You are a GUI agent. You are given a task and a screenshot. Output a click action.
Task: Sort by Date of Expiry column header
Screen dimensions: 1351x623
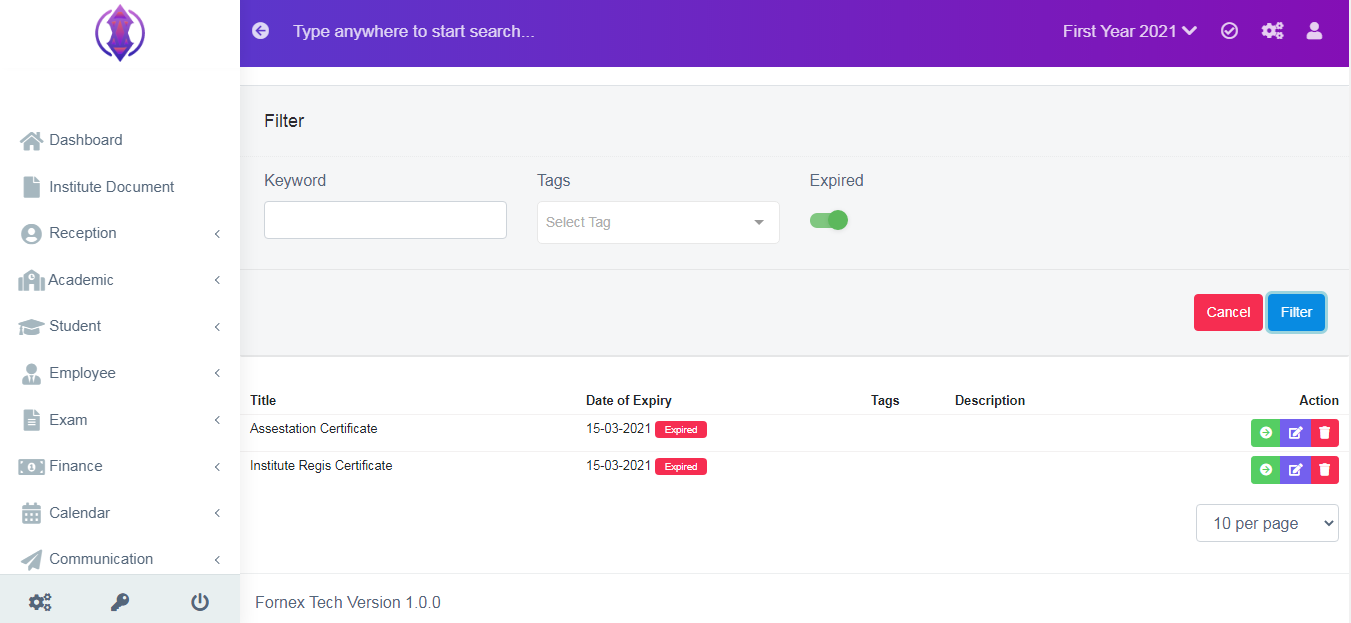[629, 400]
